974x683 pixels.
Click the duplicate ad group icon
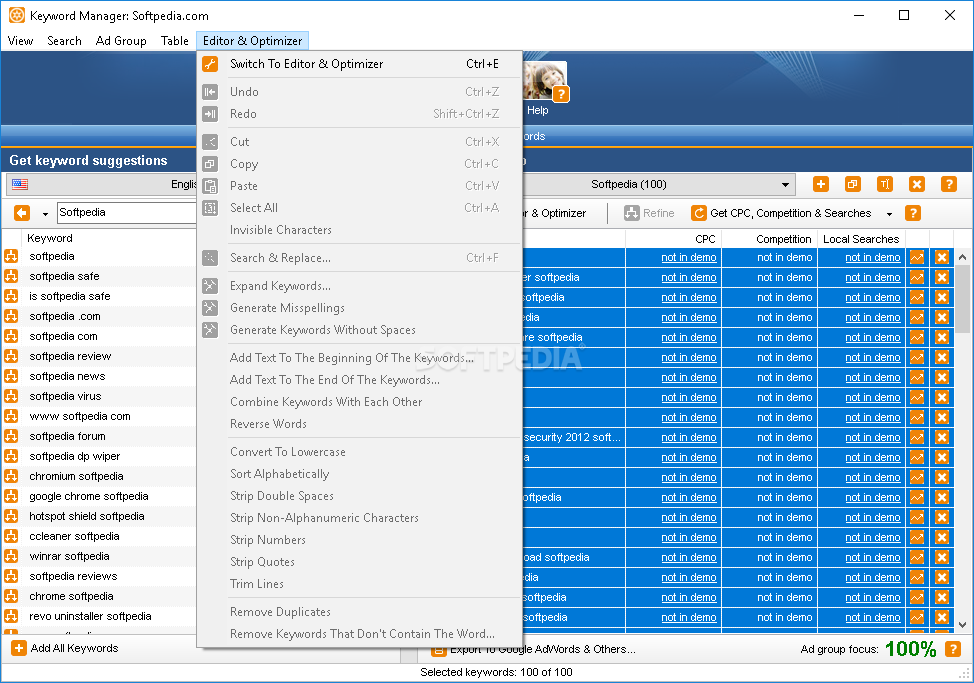852,184
